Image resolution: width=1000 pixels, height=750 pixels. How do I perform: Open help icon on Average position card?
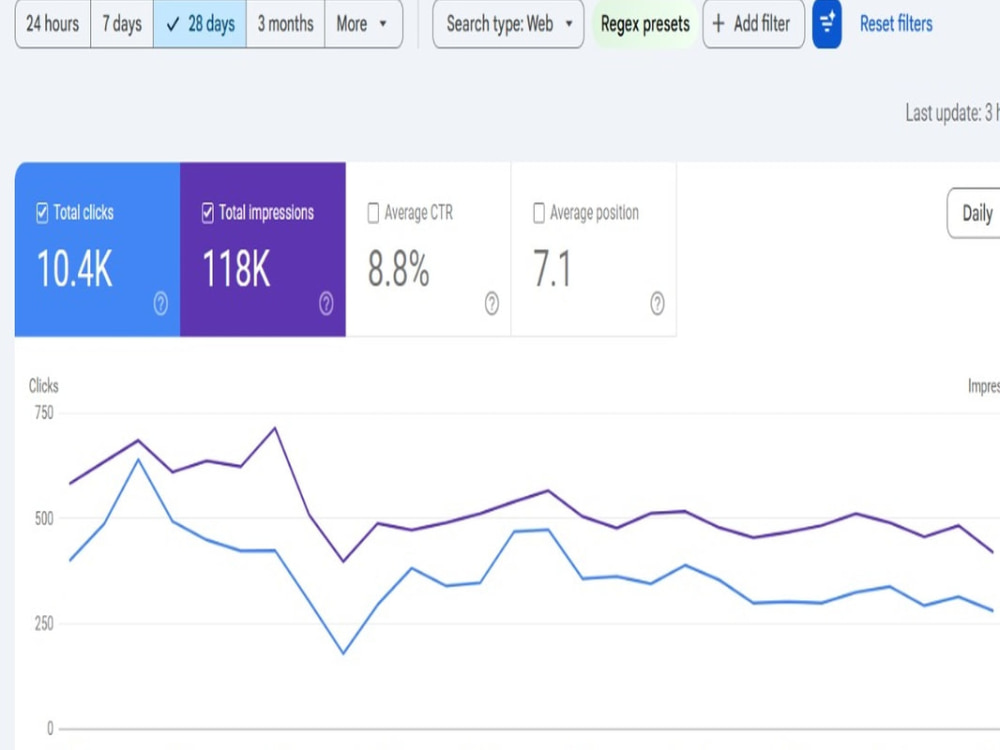(x=657, y=304)
